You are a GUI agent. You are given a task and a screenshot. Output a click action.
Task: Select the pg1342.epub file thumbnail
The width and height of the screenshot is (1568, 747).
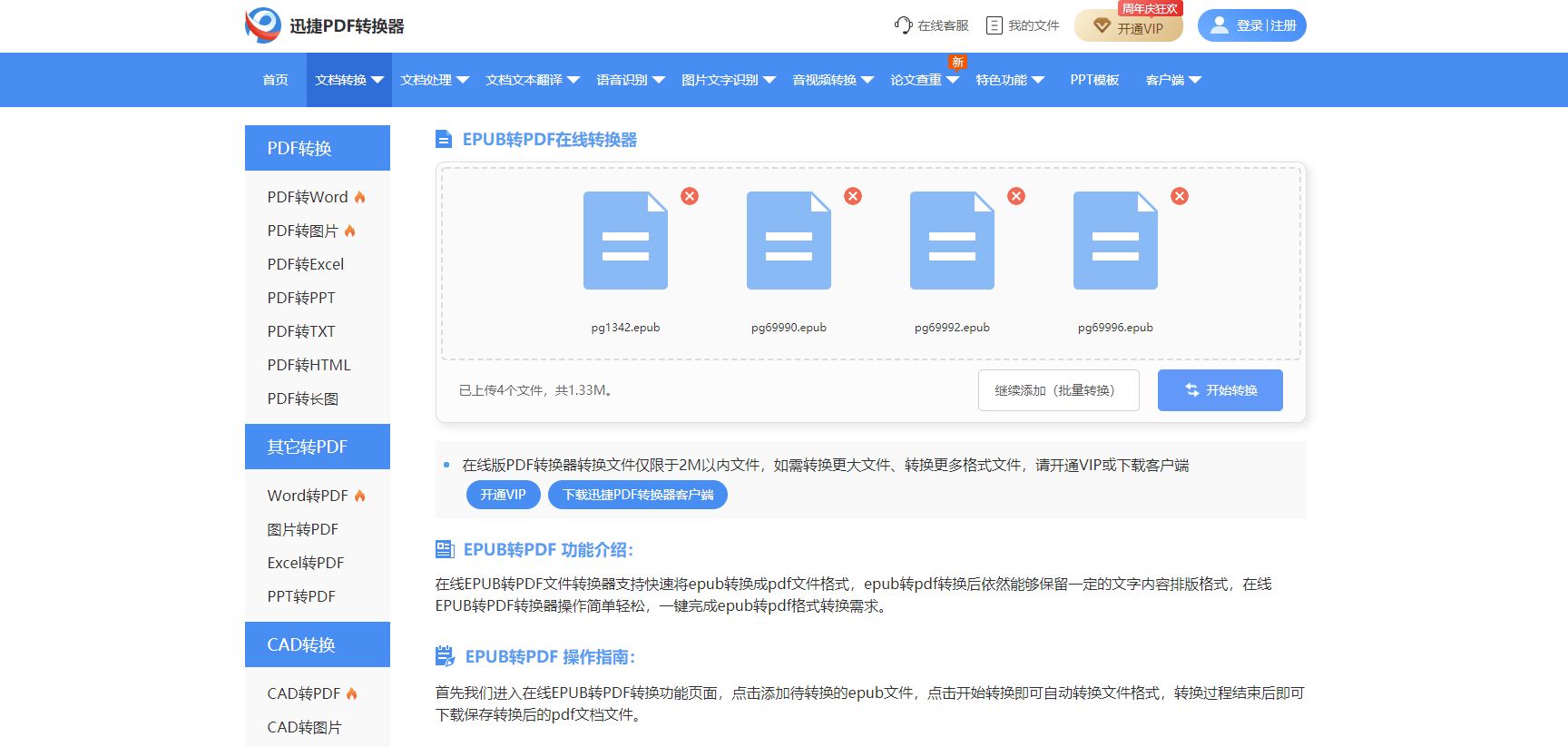coord(625,241)
